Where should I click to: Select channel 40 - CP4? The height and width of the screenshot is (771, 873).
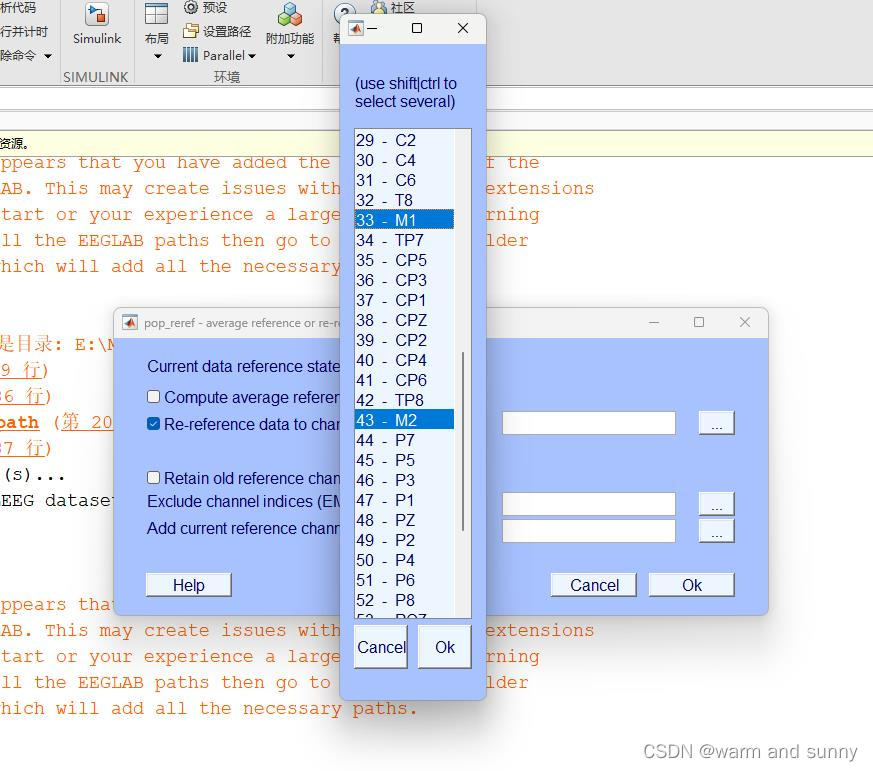coord(405,360)
